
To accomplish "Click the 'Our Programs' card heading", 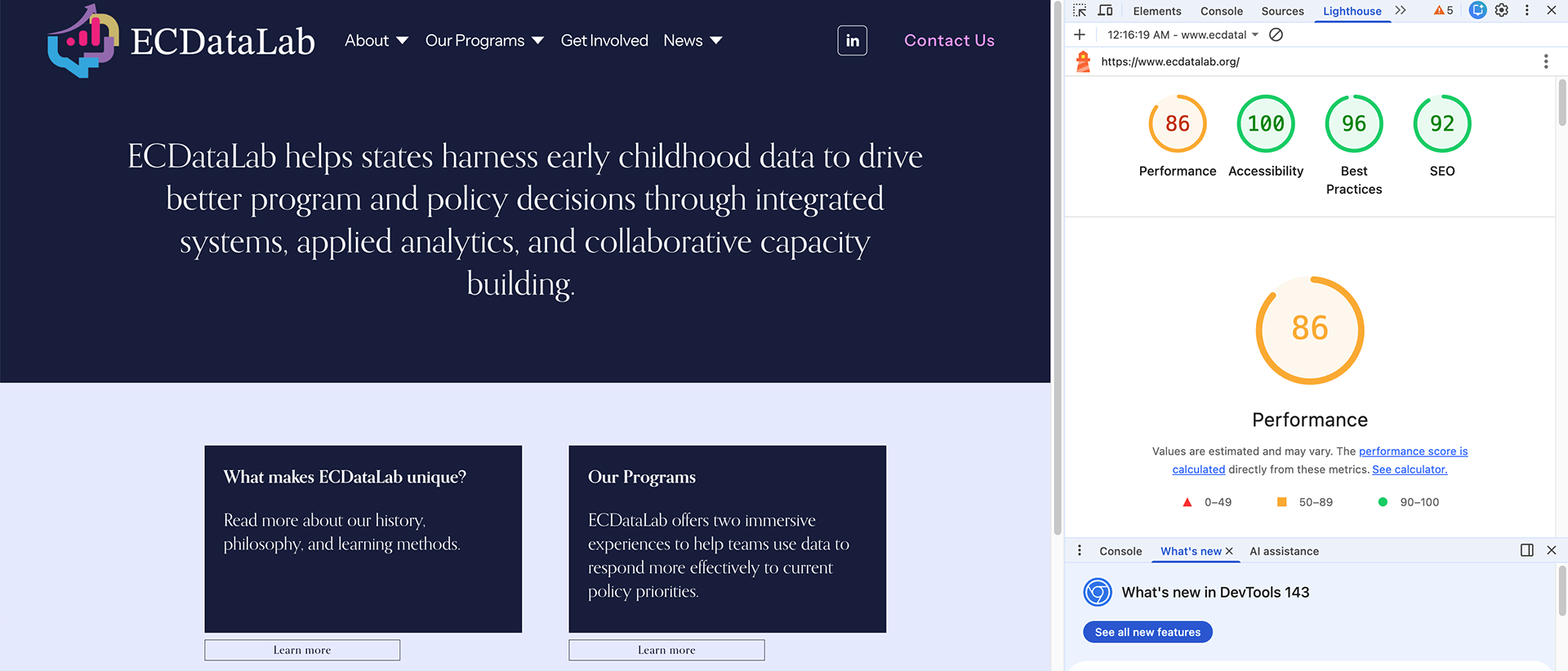I will (642, 477).
